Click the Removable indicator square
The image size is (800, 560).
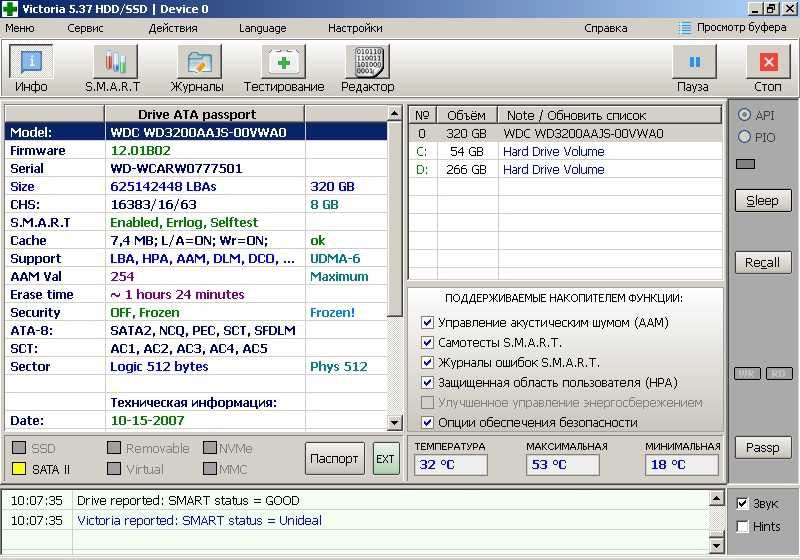(x=114, y=448)
